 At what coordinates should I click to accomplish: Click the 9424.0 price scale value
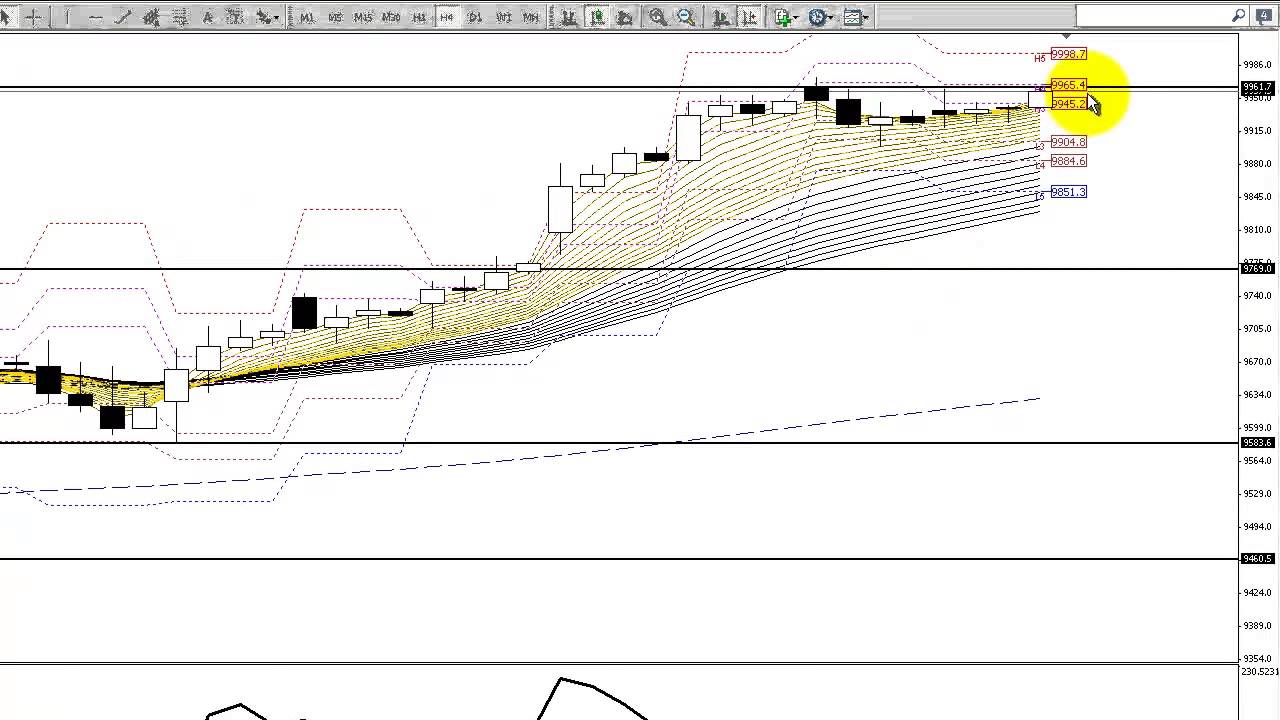1257,593
